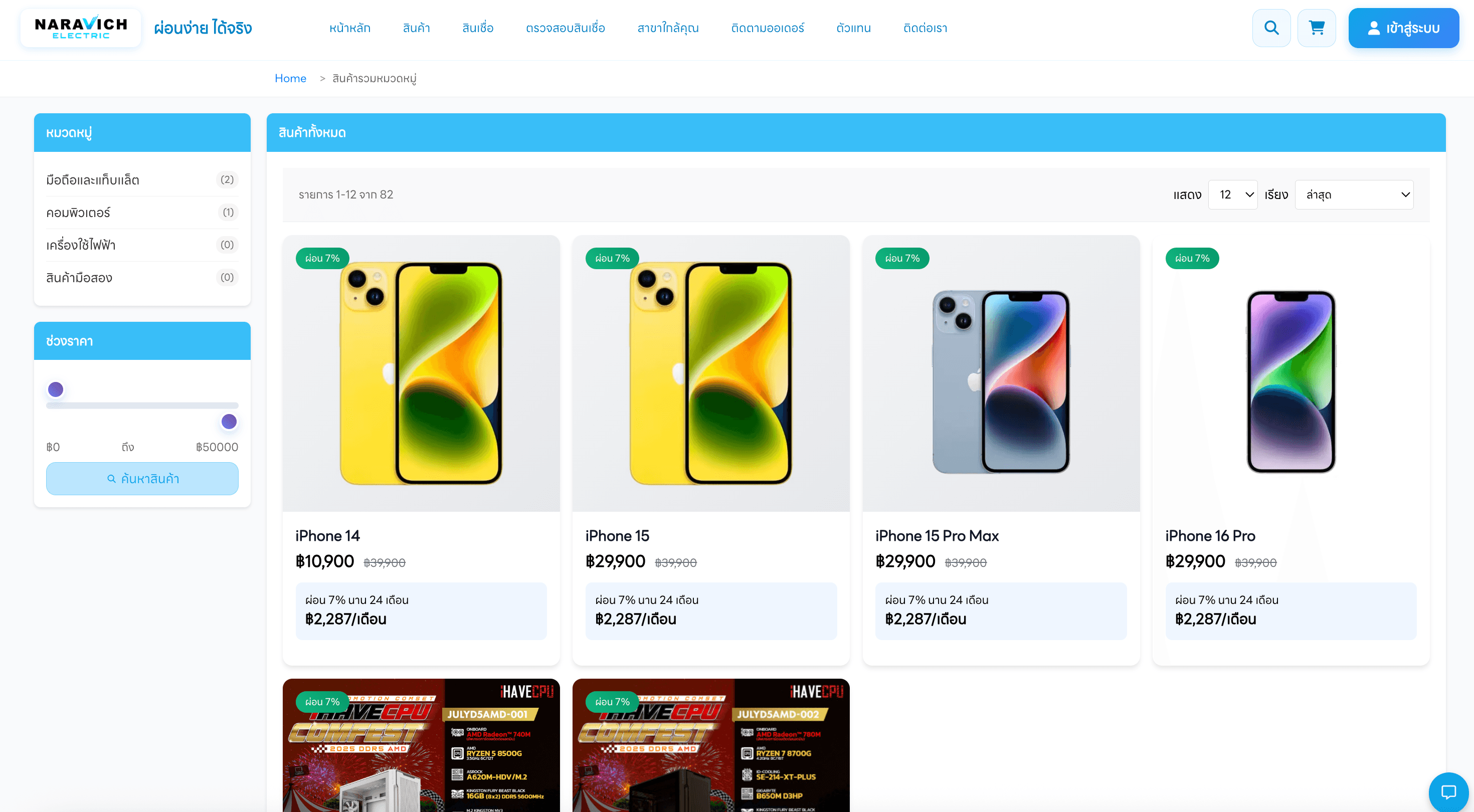Open the search magnifier icon in header
The width and height of the screenshot is (1474, 812).
(1271, 28)
